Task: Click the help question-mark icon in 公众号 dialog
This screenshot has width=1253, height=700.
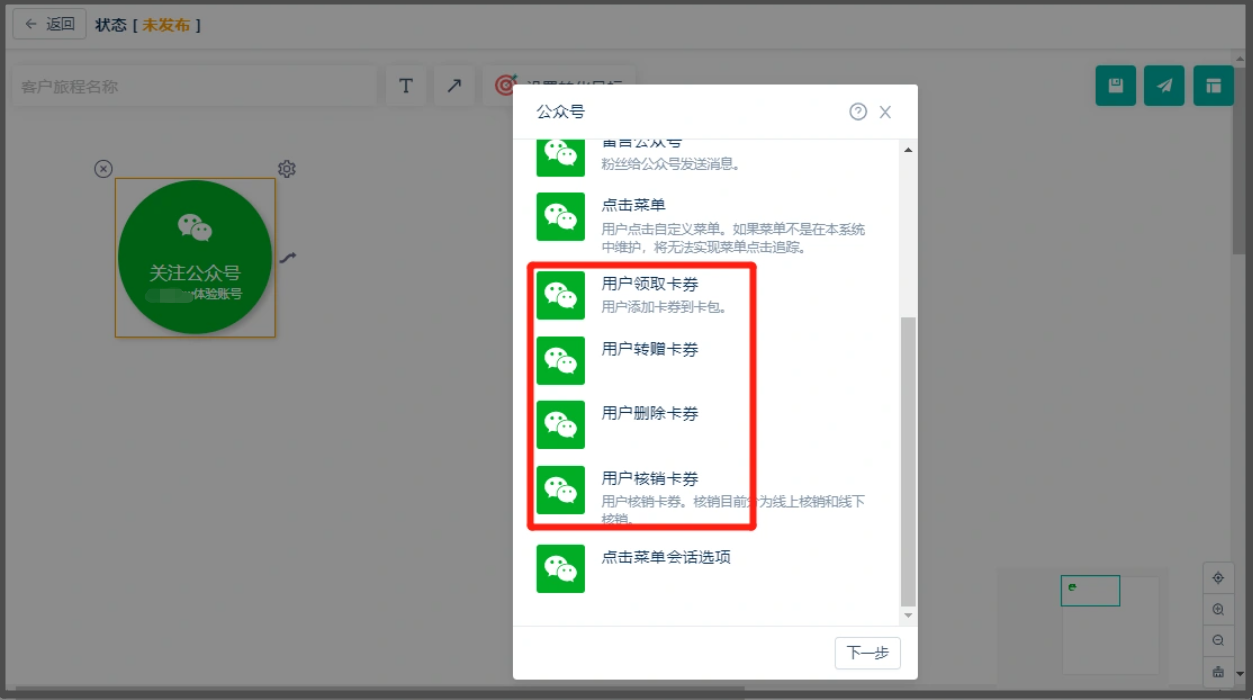Action: (858, 112)
